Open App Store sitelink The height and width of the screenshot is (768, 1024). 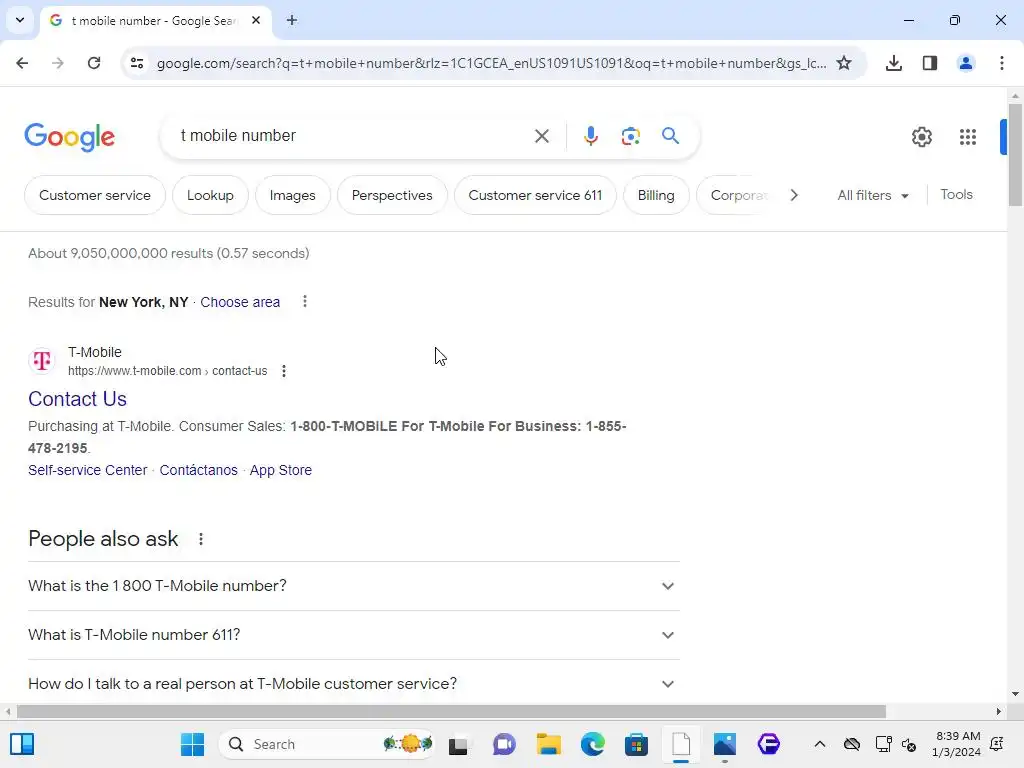pyautogui.click(x=281, y=470)
